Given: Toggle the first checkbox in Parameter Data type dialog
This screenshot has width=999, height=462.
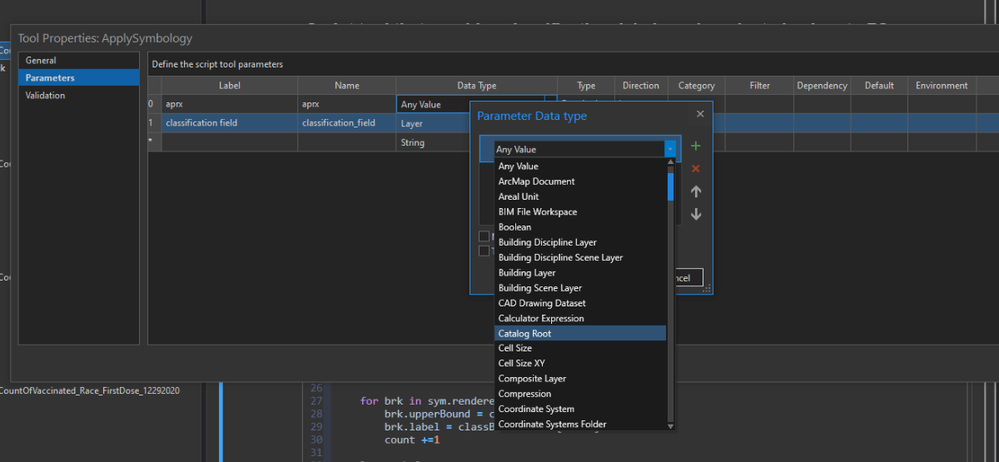Looking at the screenshot, I should click(x=484, y=237).
